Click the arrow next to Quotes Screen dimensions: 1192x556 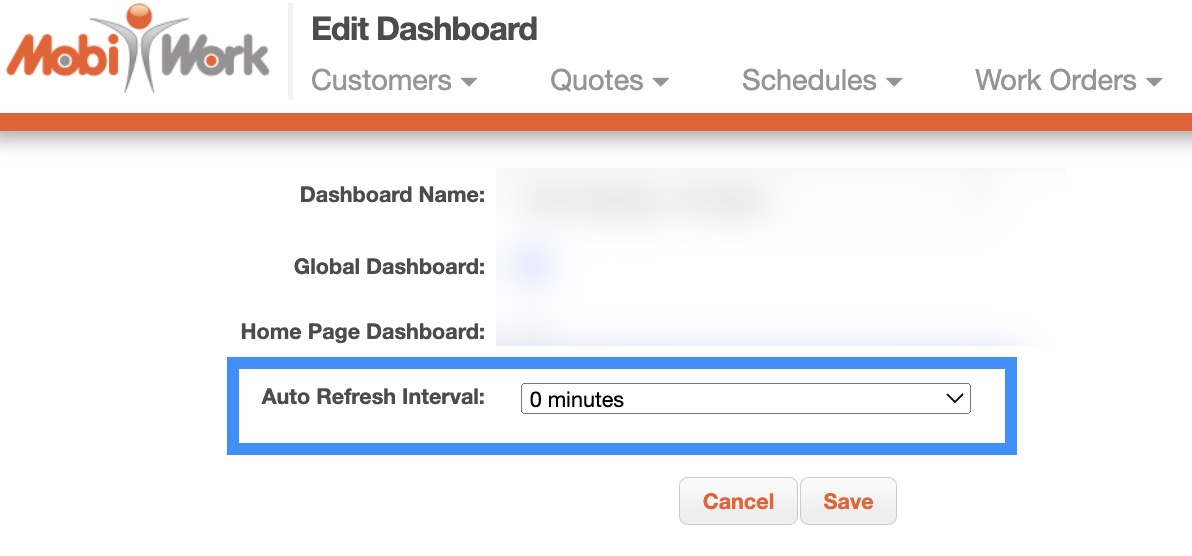coord(660,82)
